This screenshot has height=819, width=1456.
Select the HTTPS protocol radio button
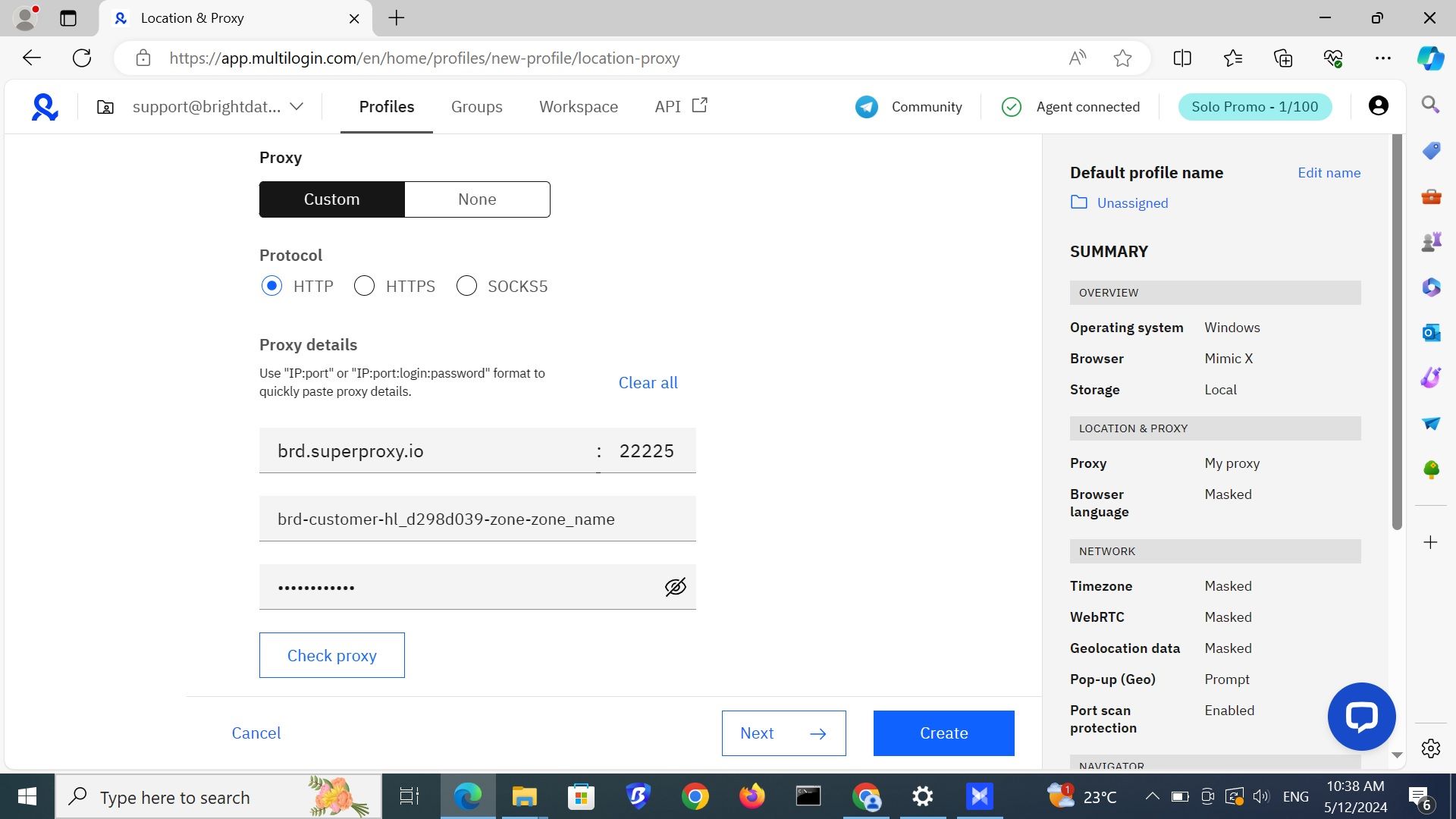(x=364, y=286)
